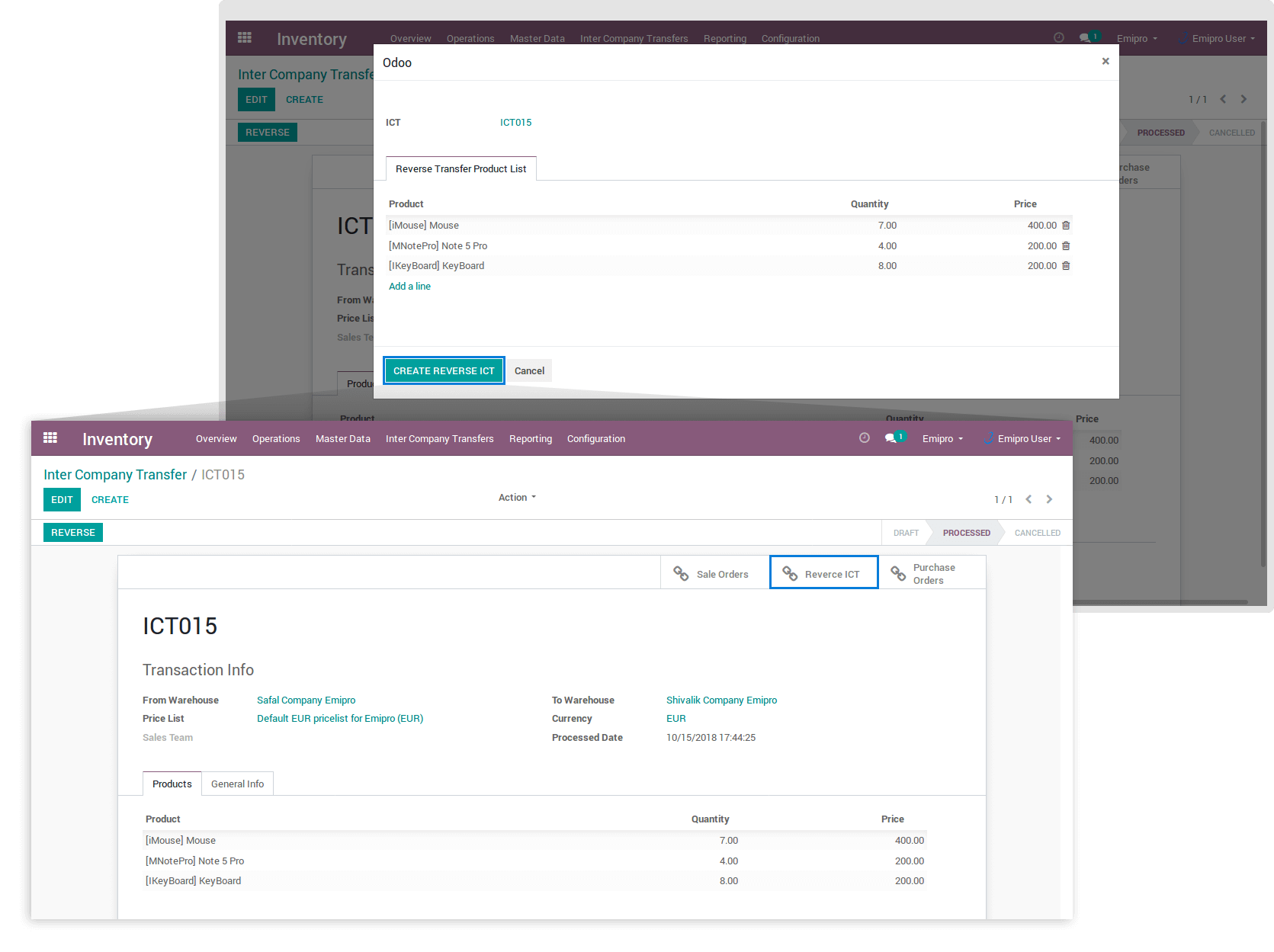Select the CANCELLED status stage

[x=1037, y=533]
